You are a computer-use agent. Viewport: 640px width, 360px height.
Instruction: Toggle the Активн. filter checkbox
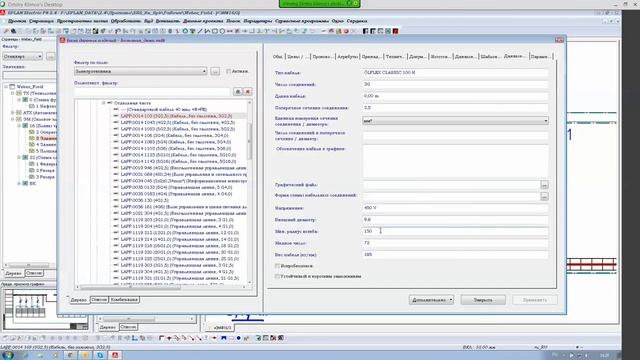229,71
